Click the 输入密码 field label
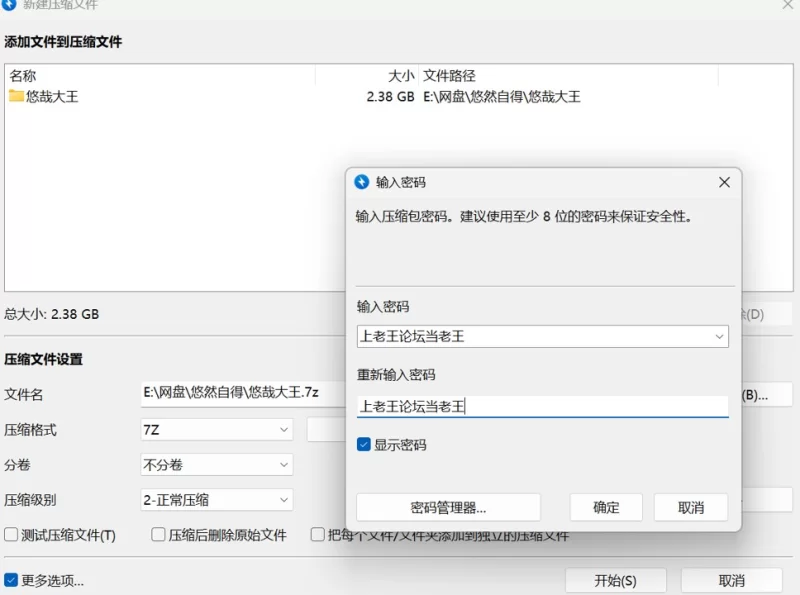Image resolution: width=800 pixels, height=595 pixels. 383,307
